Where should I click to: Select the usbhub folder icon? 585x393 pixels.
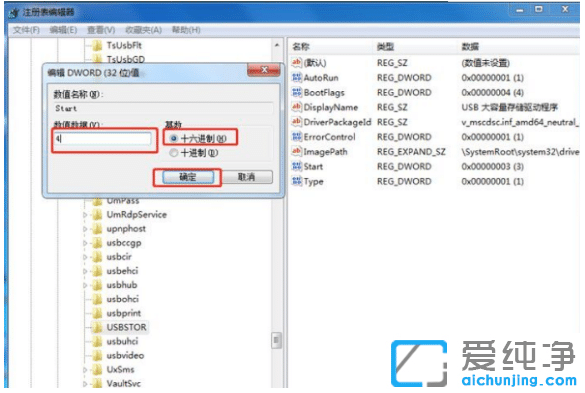pyautogui.click(x=97, y=286)
